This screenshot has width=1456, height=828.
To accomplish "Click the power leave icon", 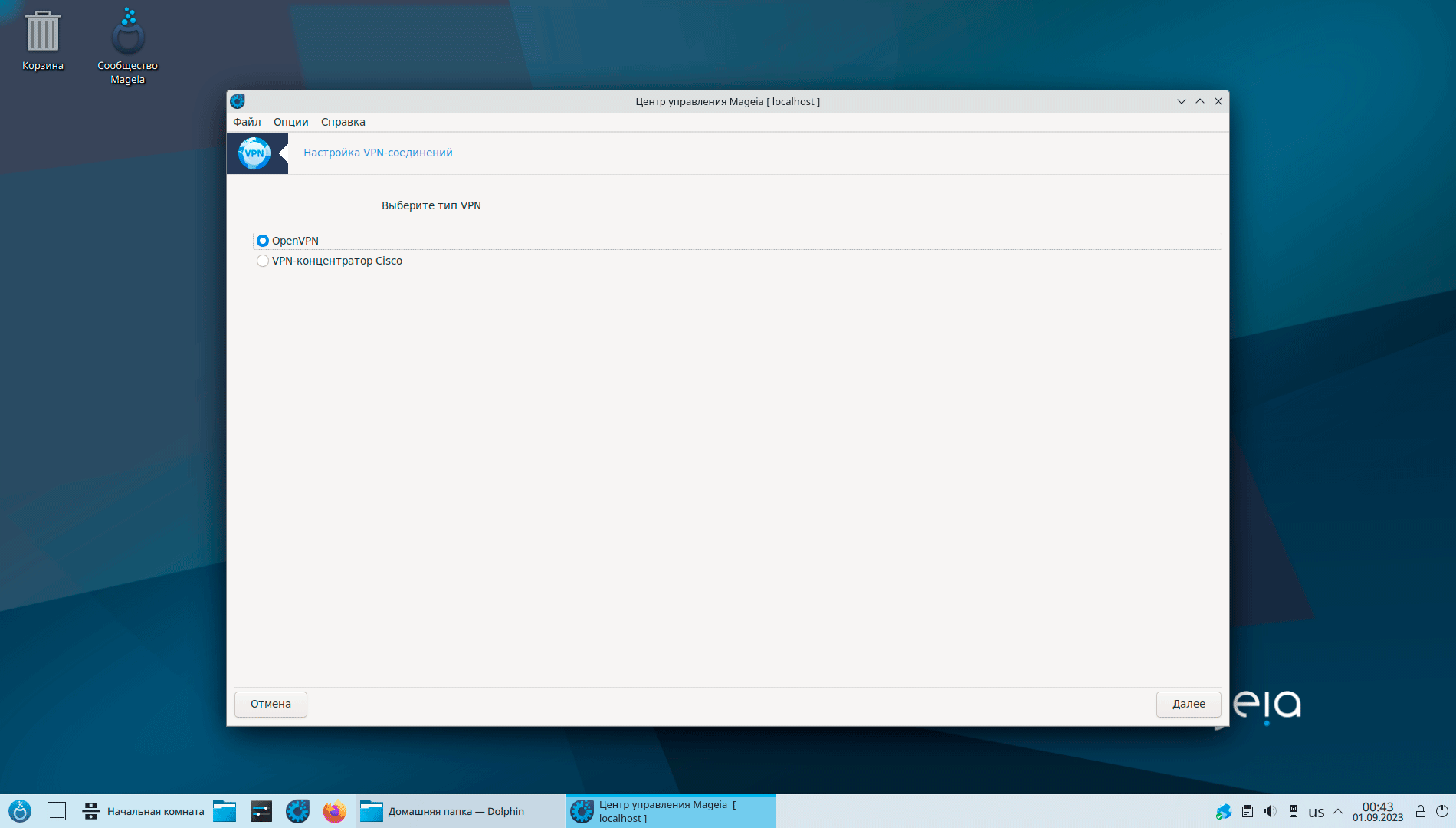I will point(1441,811).
